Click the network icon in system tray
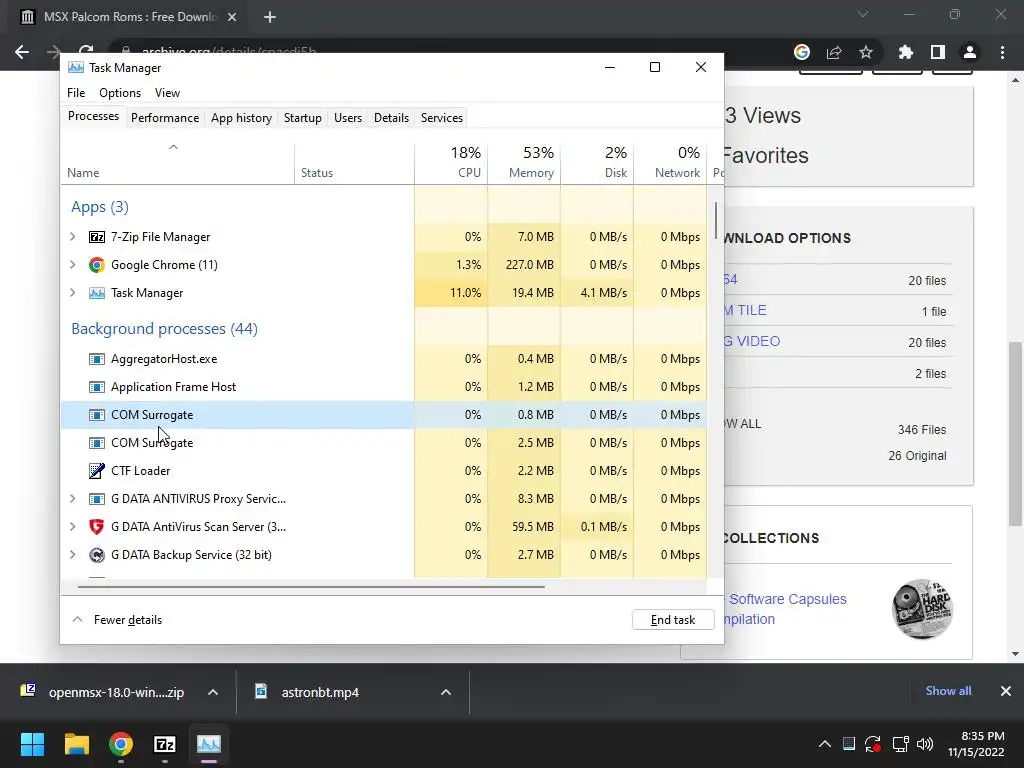The width and height of the screenshot is (1024, 768). coord(901,744)
